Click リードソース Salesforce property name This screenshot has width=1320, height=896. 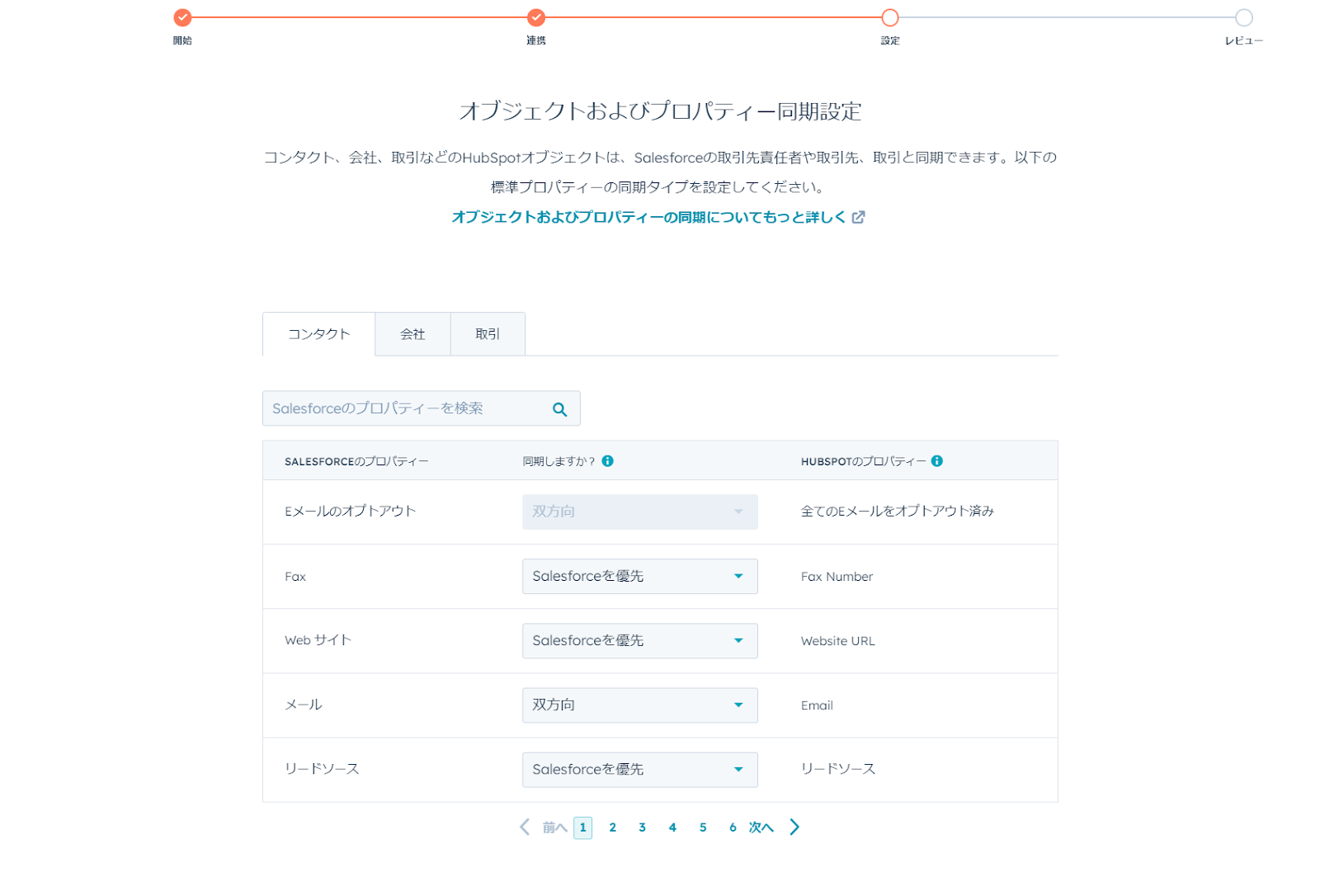(x=322, y=769)
